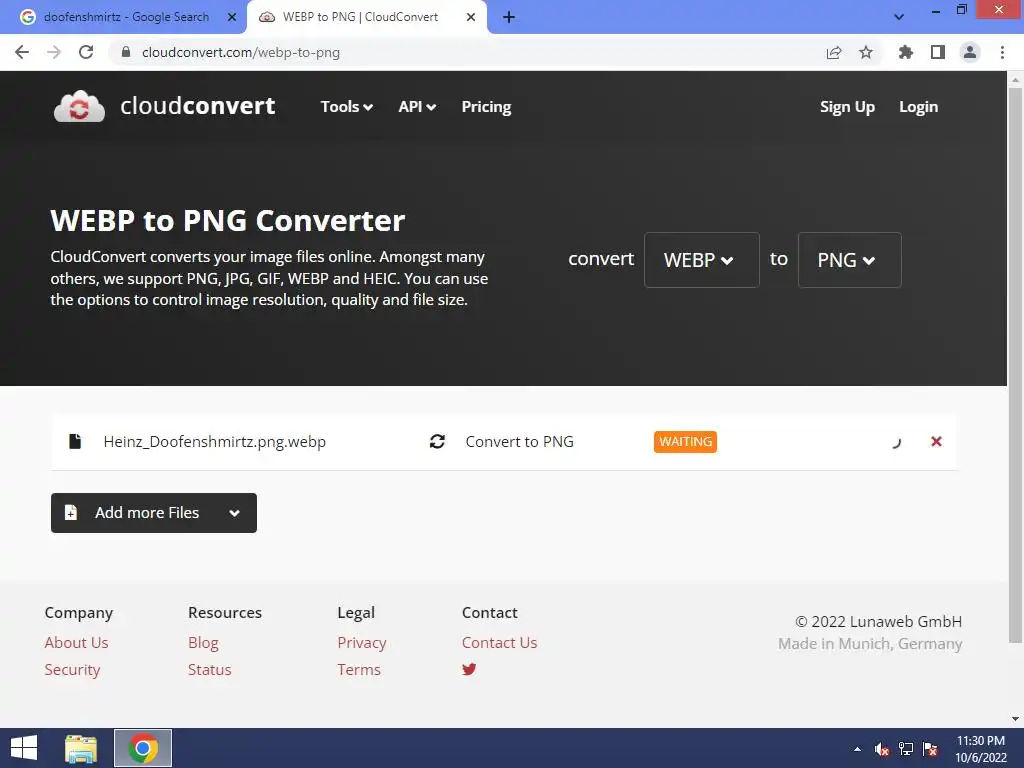Expand the Add more Files dropdown arrow
This screenshot has height=768, width=1024.
234,513
